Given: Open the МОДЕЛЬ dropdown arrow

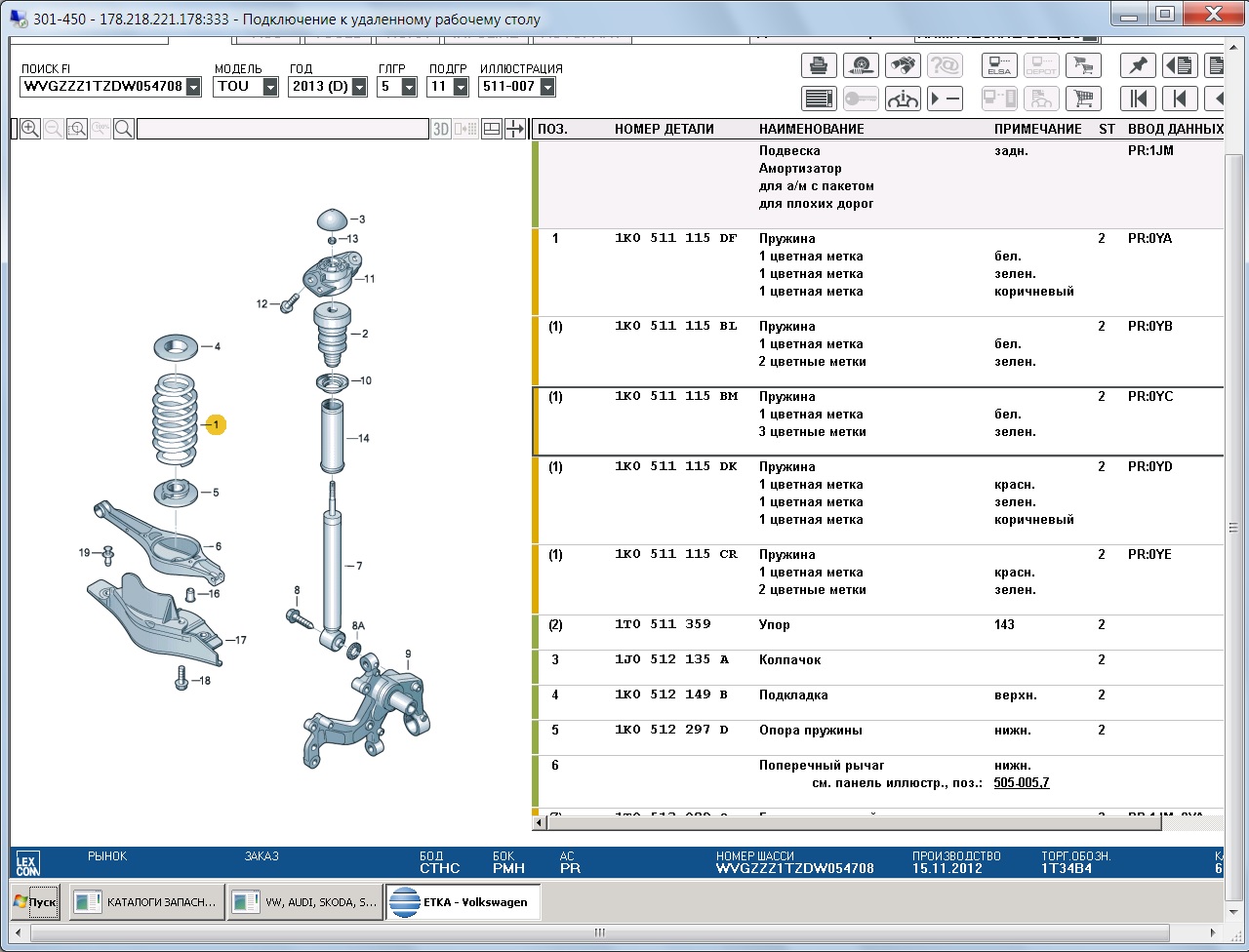Looking at the screenshot, I should tap(270, 87).
